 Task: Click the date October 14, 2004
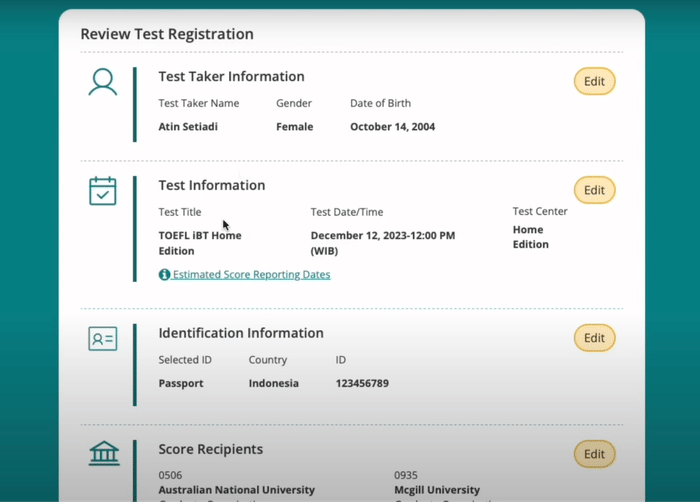(x=392, y=127)
